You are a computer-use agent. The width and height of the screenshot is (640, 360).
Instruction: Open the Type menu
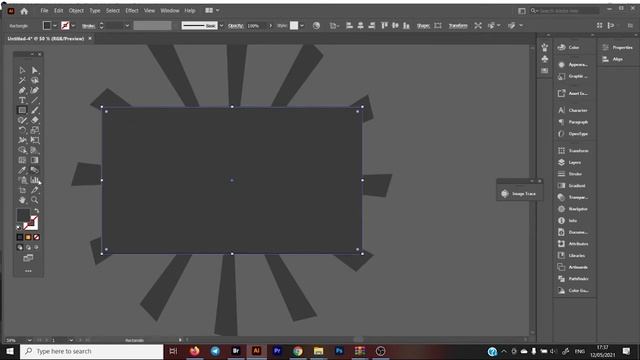(95, 11)
